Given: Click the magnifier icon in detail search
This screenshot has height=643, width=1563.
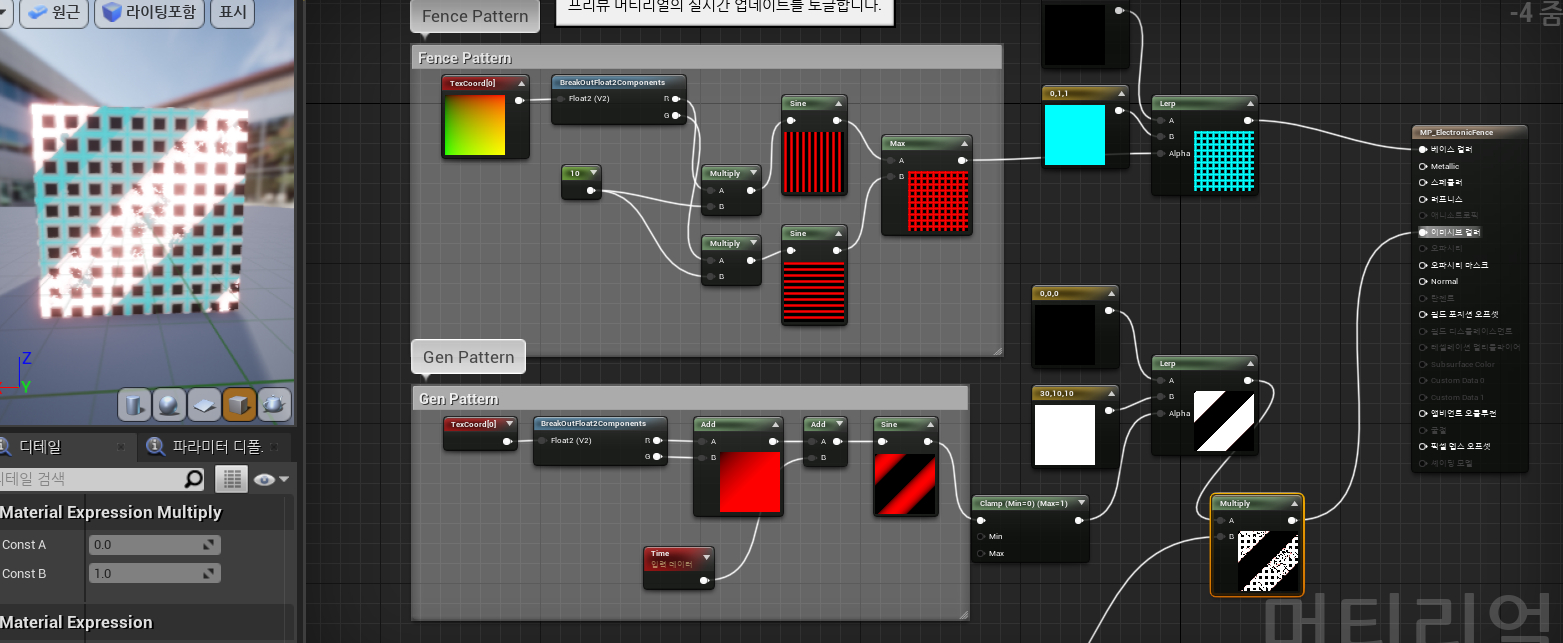Looking at the screenshot, I should pyautogui.click(x=193, y=479).
